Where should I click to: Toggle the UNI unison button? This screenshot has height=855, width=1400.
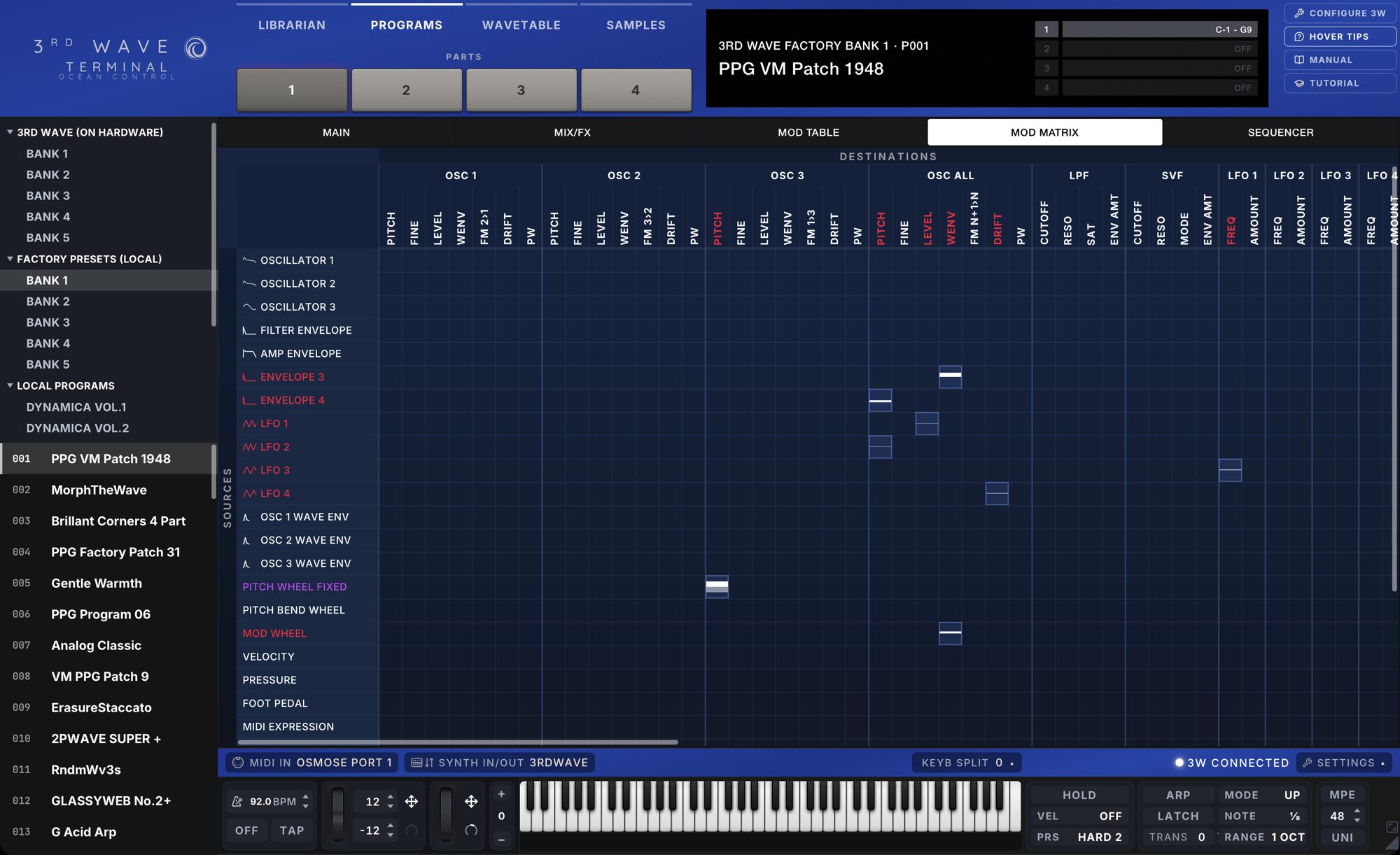pos(1342,837)
